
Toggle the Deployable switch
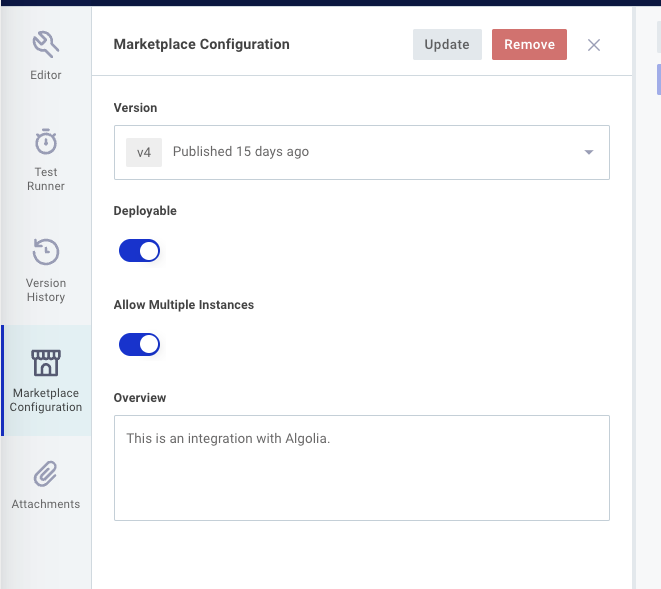point(139,251)
